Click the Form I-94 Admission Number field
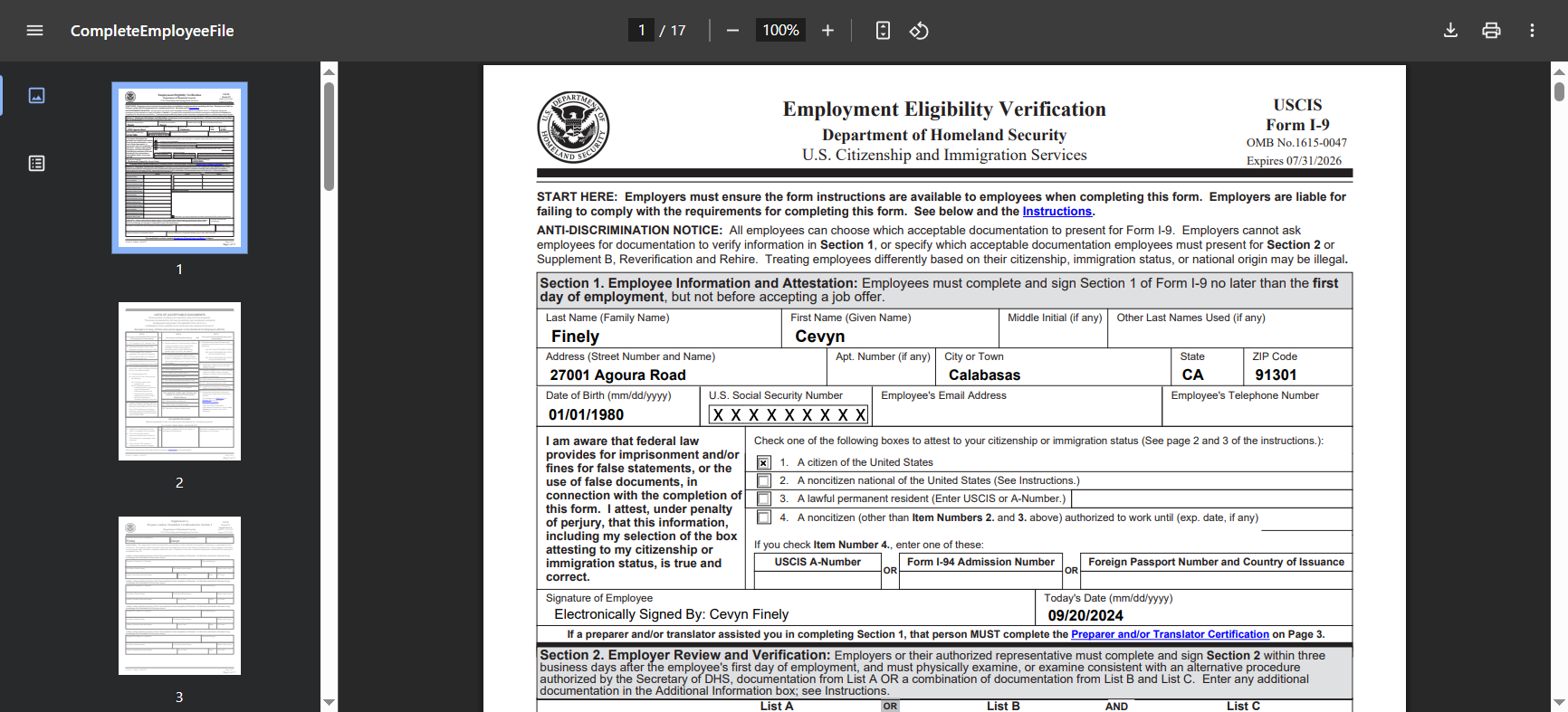The image size is (1568, 712). tap(980, 580)
